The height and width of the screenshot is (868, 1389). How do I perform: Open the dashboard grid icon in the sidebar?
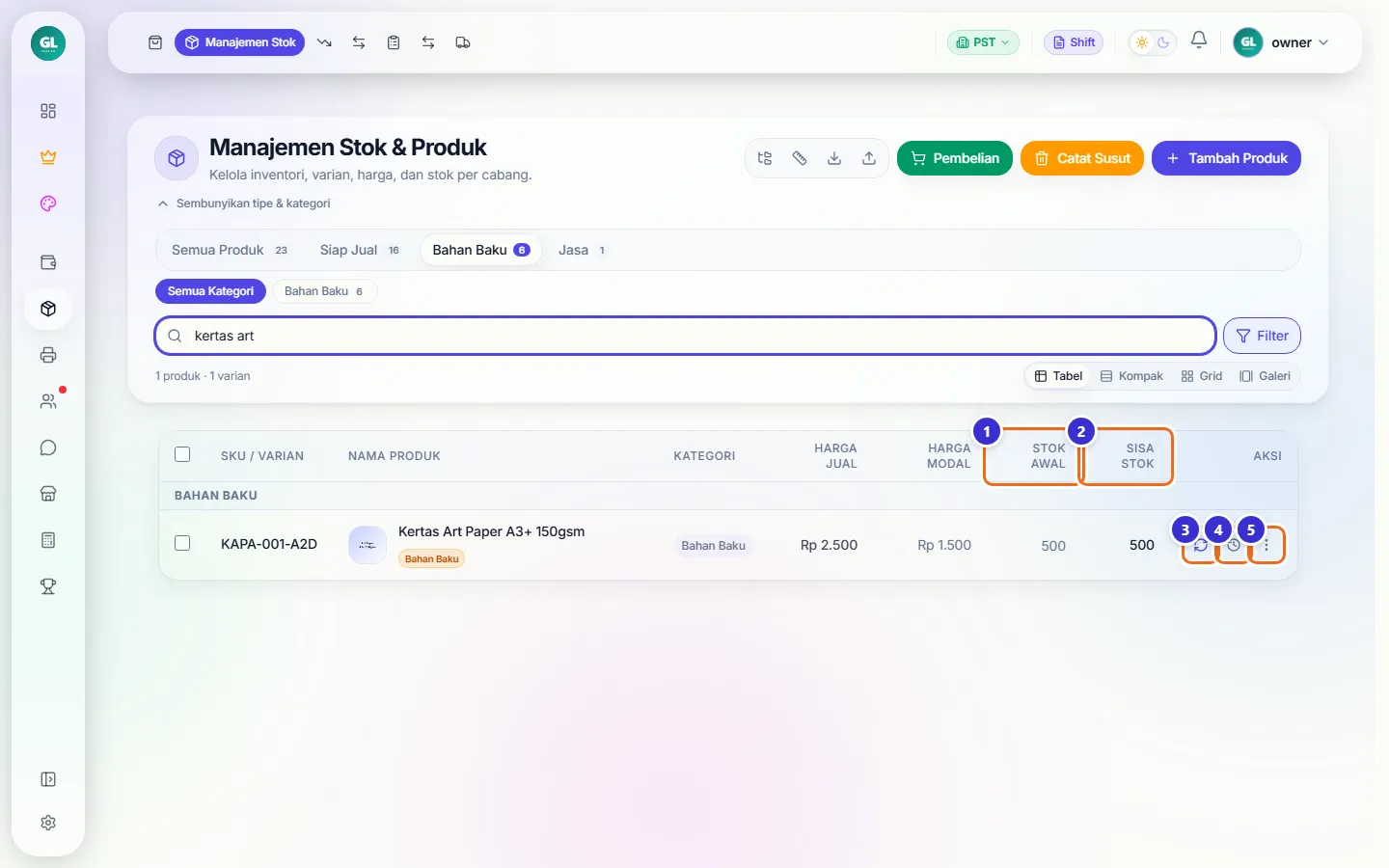pos(48,111)
